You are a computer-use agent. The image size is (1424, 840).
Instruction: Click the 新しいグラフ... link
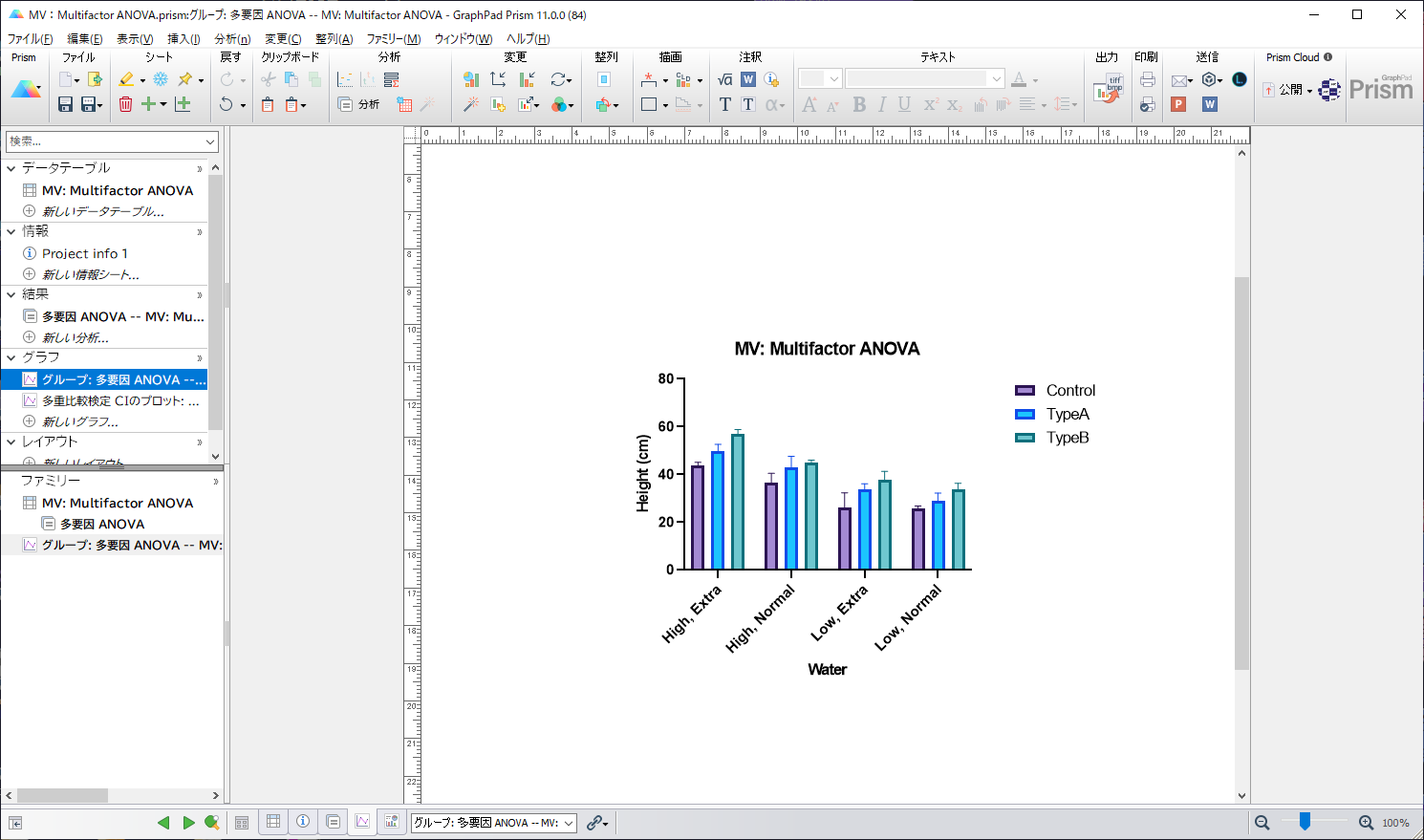point(80,421)
